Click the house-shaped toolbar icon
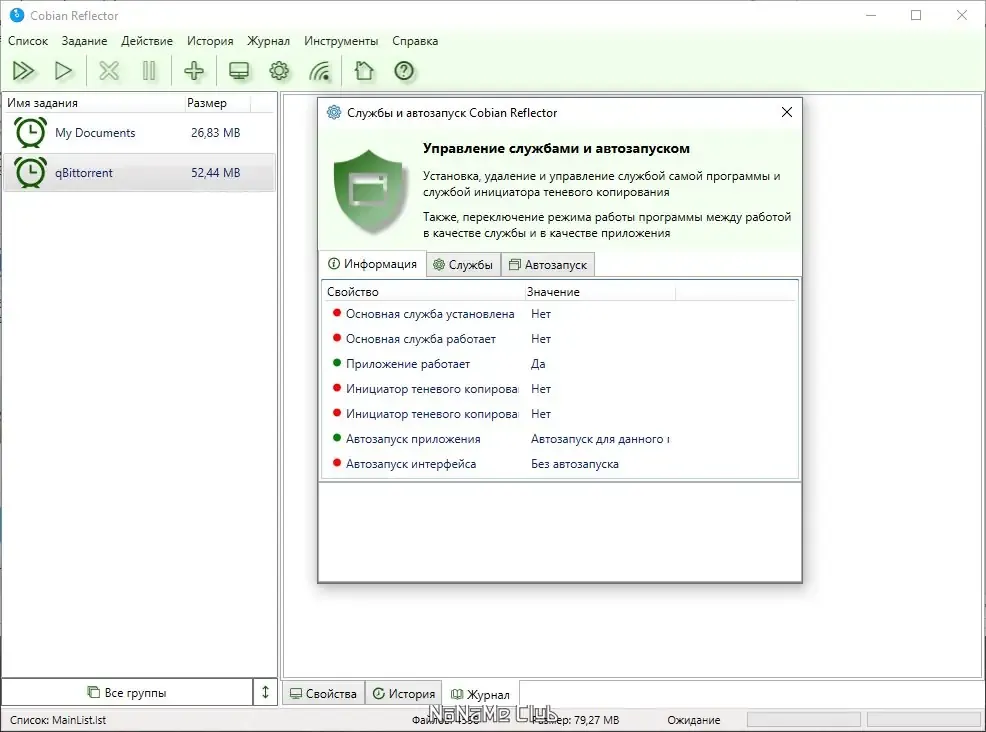The image size is (986, 732). tap(364, 71)
